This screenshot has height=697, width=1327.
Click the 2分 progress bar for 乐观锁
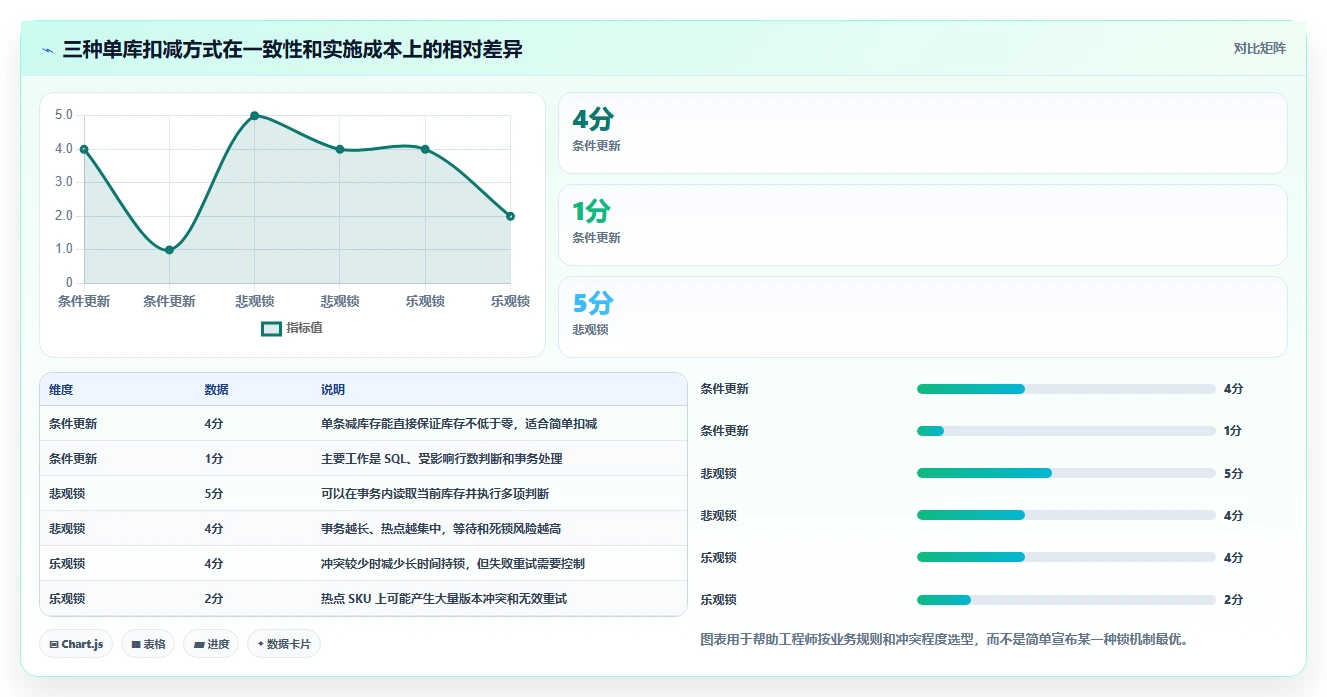click(1066, 600)
